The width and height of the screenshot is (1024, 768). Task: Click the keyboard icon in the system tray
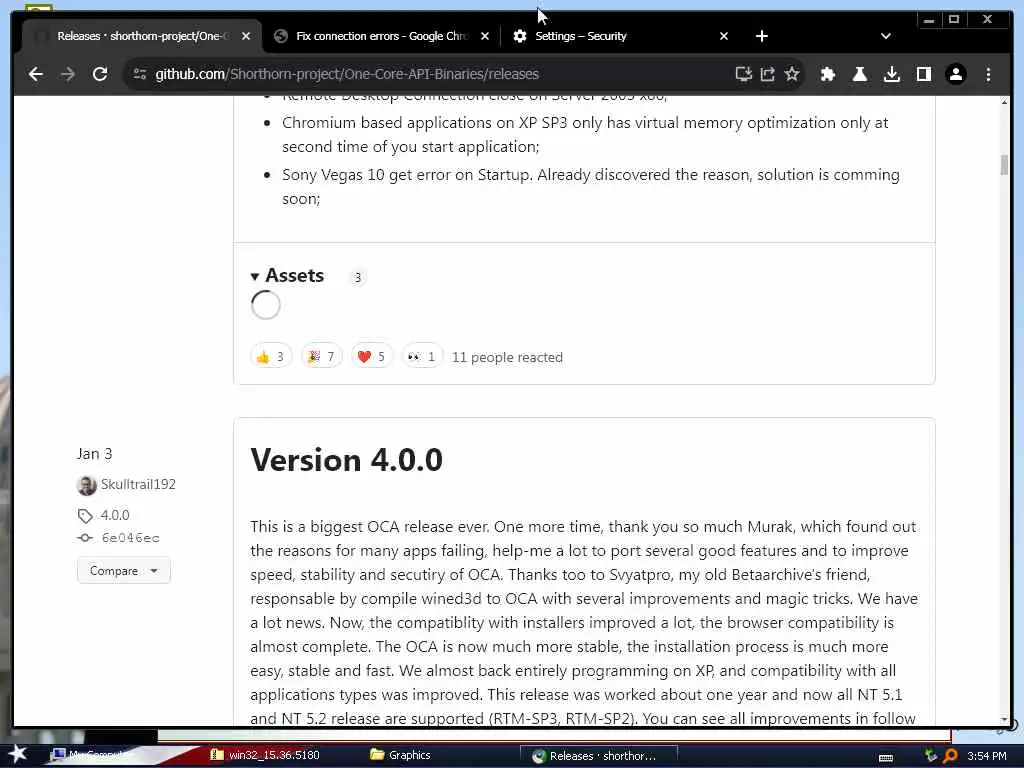click(x=886, y=758)
